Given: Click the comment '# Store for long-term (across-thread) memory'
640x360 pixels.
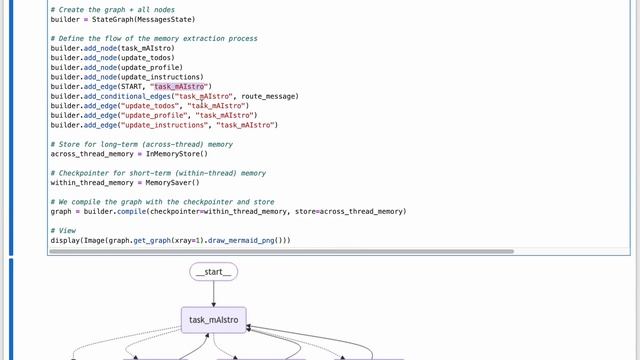Looking at the screenshot, I should coord(142,144).
